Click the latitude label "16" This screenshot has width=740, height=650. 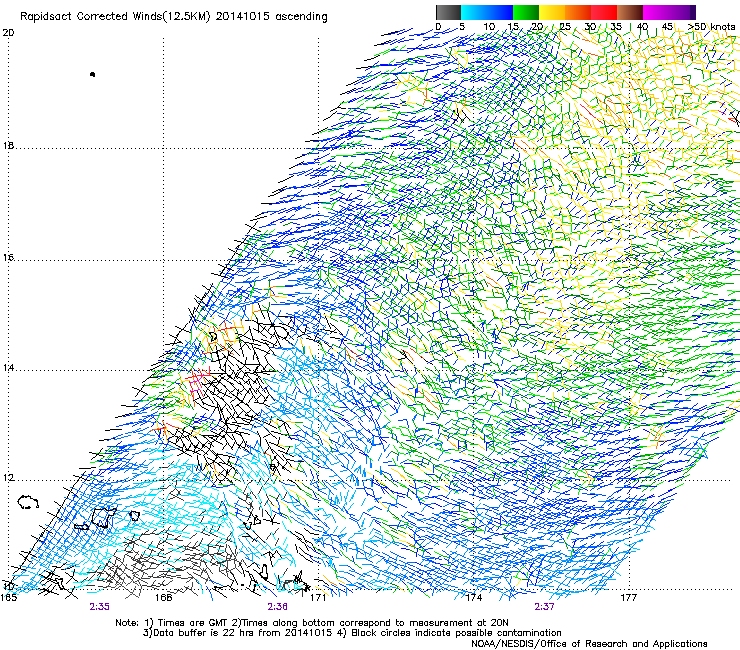[x=8, y=258]
